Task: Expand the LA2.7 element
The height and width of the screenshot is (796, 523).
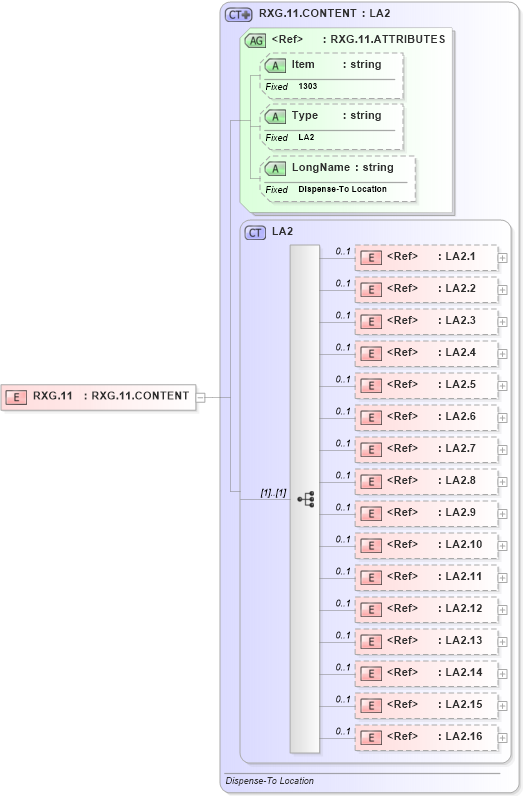Action: click(503, 450)
